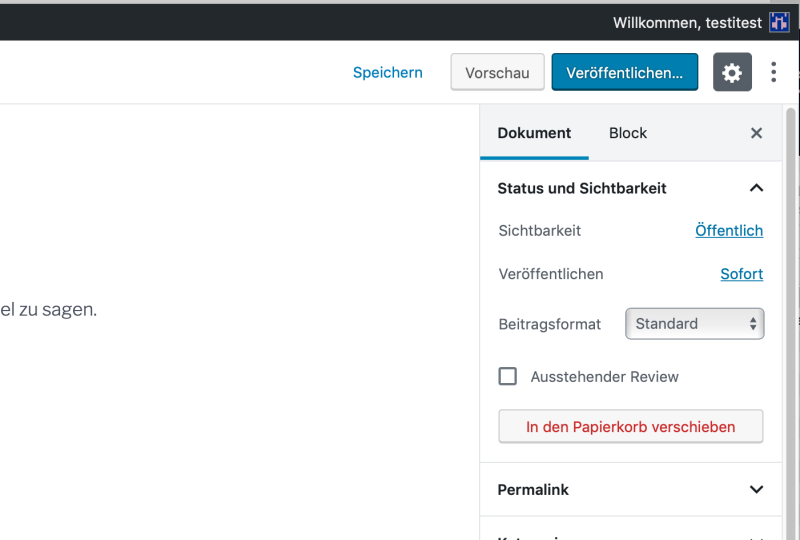Click the Permalink panel chevron arrow

point(756,490)
